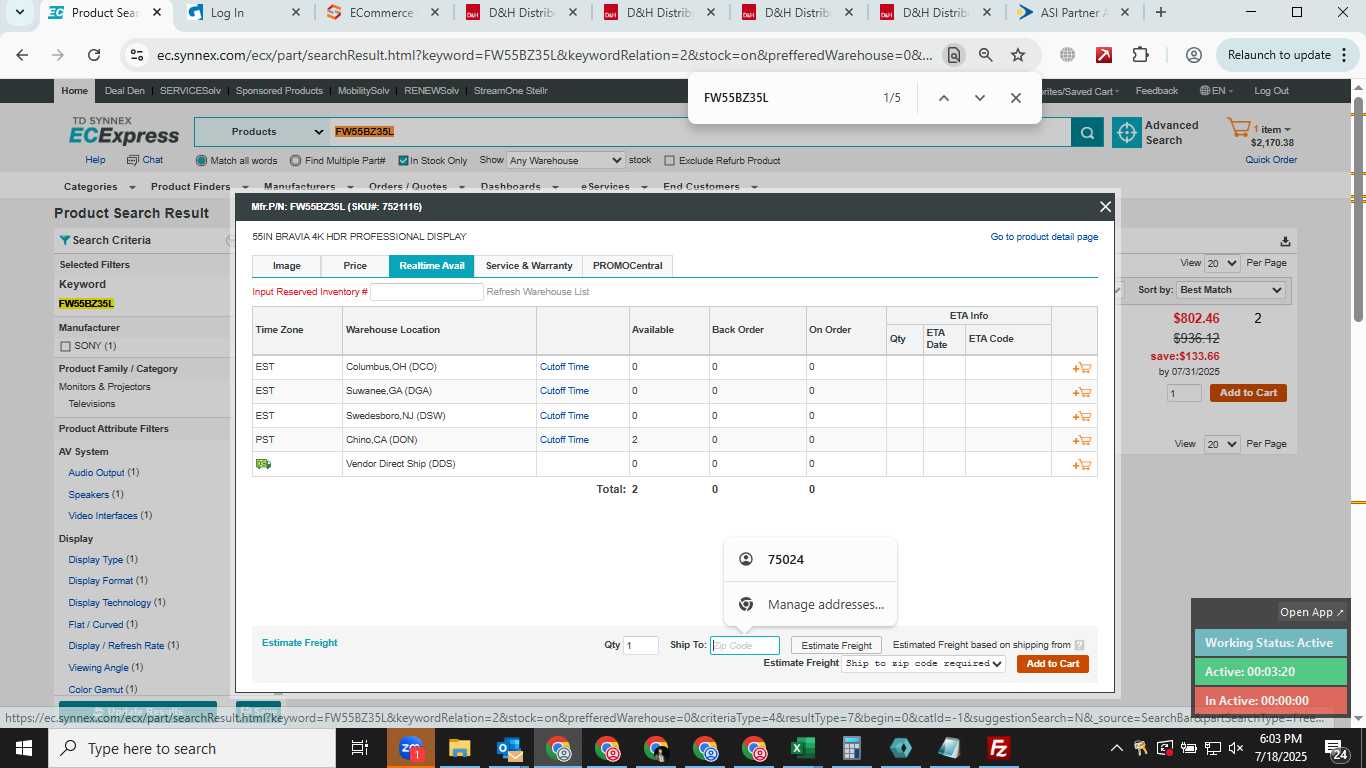
Task: Click Audio Output filter link
Action: pyautogui.click(x=97, y=473)
